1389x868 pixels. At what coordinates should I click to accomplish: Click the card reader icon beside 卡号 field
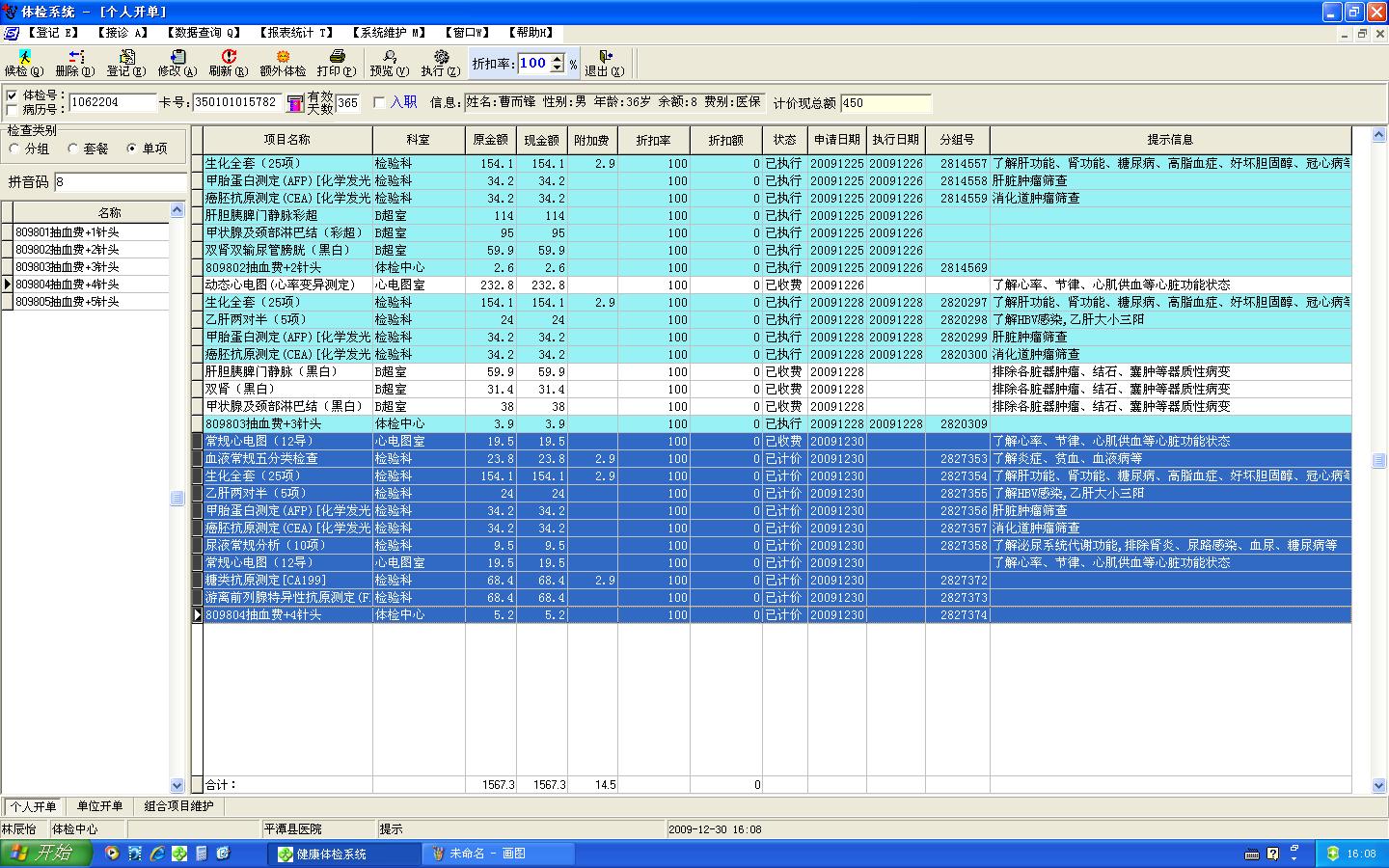coord(295,102)
